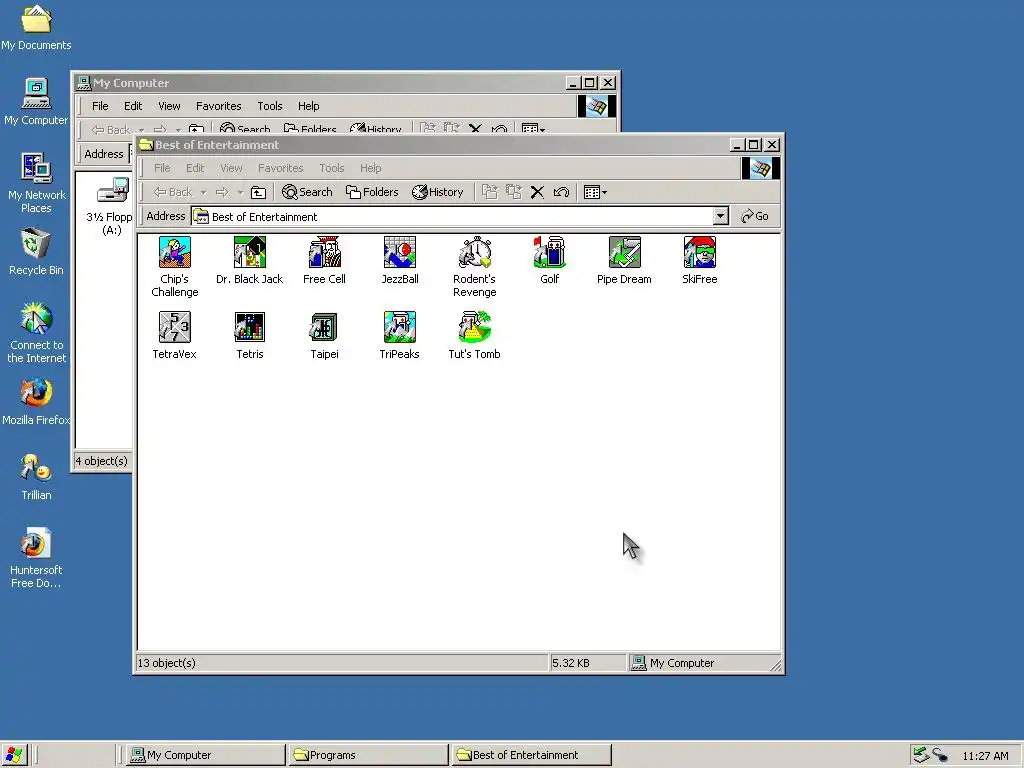The image size is (1024, 768).
Task: Open File menu in Best of Entertainment window
Action: click(162, 168)
